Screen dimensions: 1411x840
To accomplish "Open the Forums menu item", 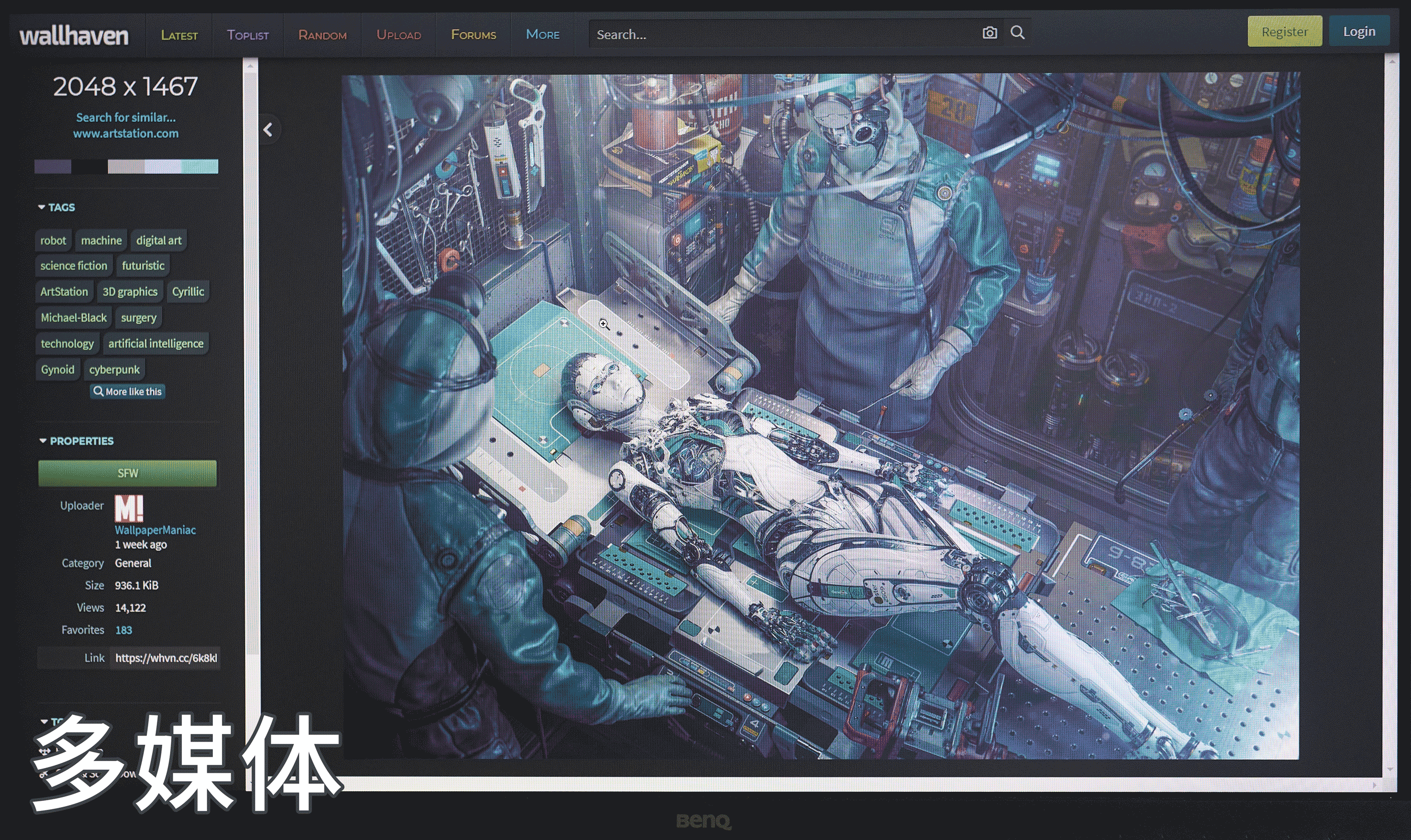I will coord(473,35).
